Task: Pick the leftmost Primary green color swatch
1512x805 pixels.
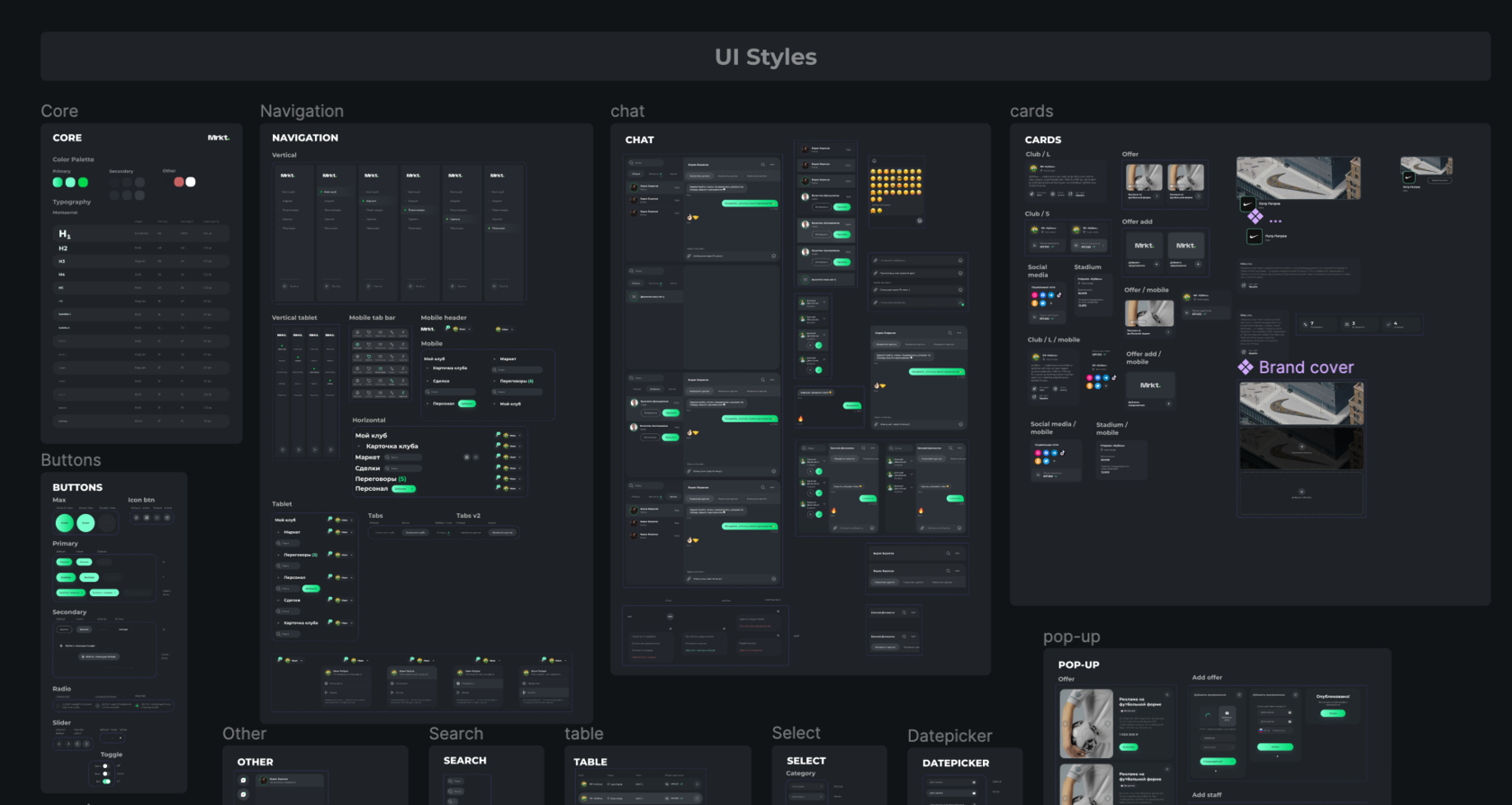Action: 58,182
